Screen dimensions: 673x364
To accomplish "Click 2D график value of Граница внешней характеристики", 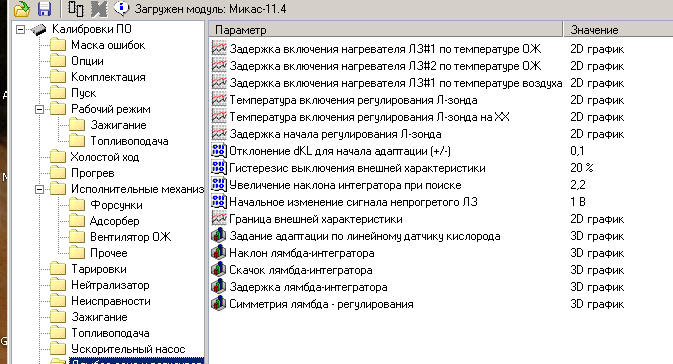I will click(x=597, y=219).
